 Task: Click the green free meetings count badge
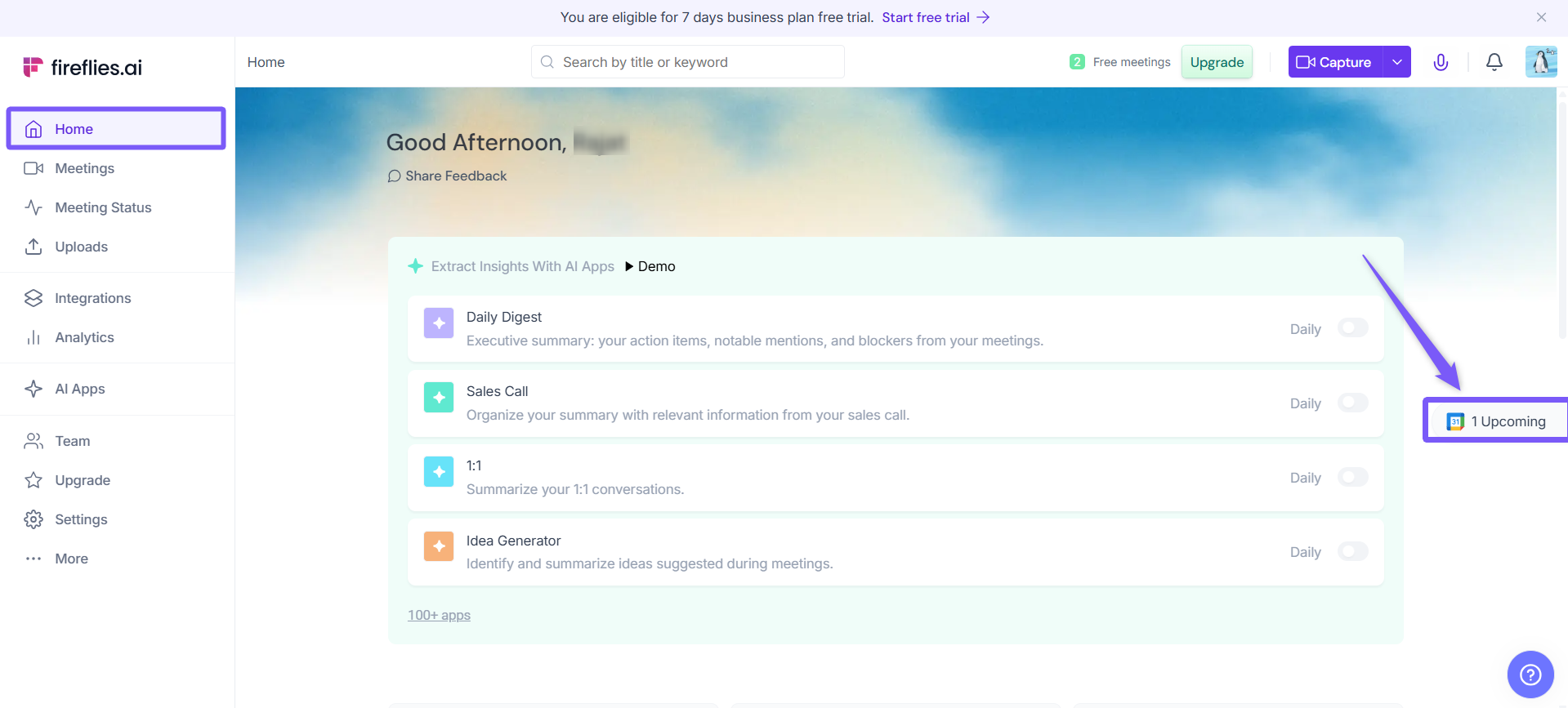pos(1077,62)
